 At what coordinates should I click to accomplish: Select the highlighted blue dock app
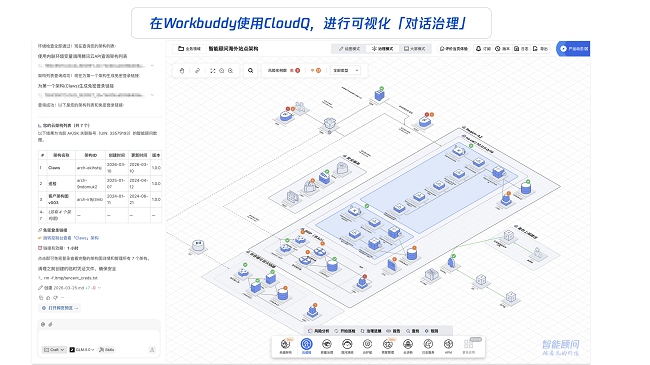pyautogui.click(x=306, y=346)
